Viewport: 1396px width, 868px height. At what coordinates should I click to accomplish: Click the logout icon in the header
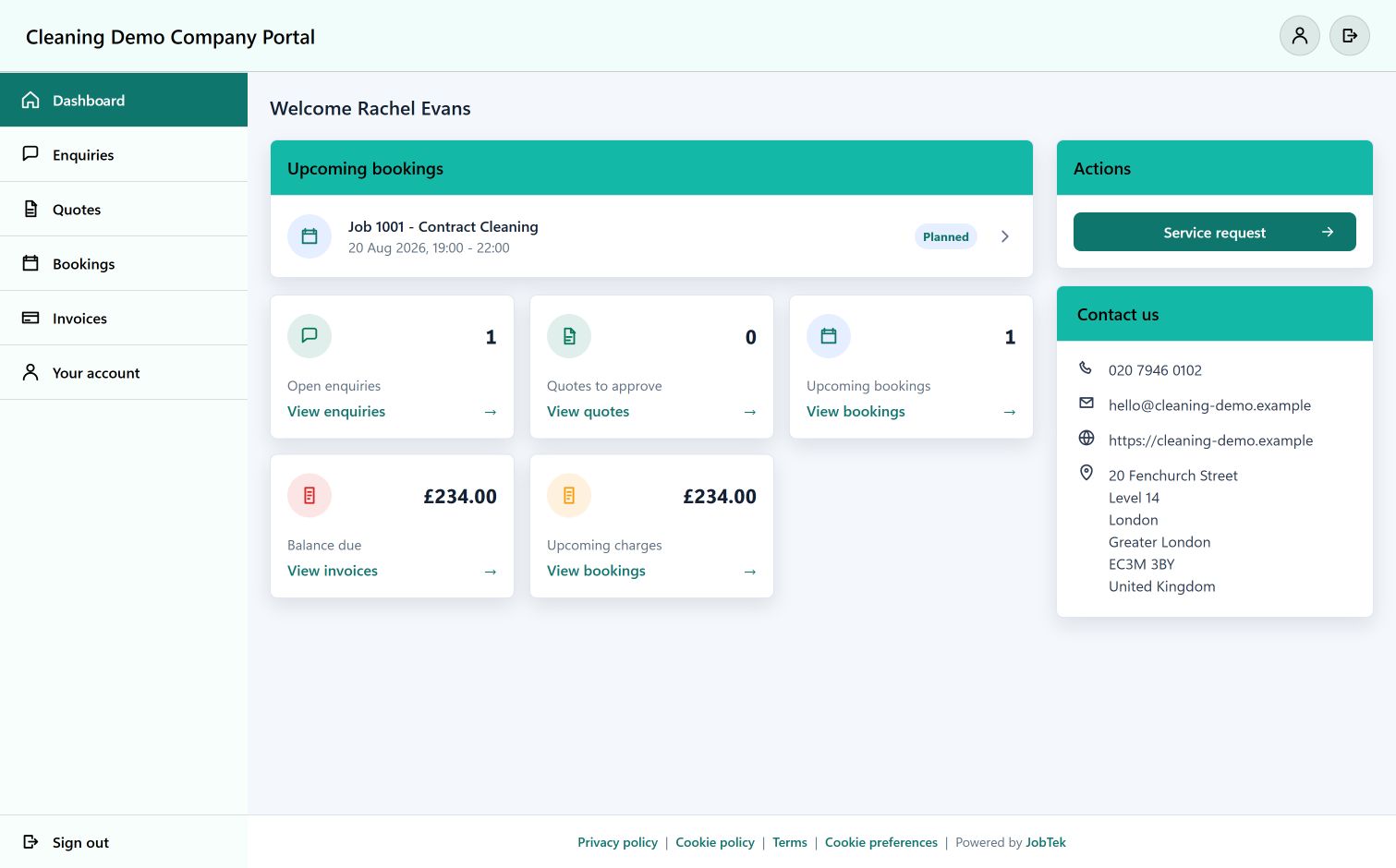pos(1349,36)
